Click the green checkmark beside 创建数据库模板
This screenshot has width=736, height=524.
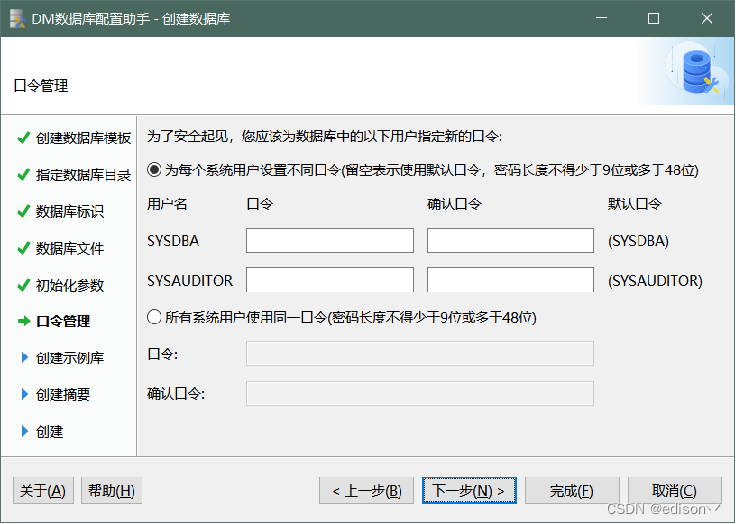pyautogui.click(x=23, y=138)
